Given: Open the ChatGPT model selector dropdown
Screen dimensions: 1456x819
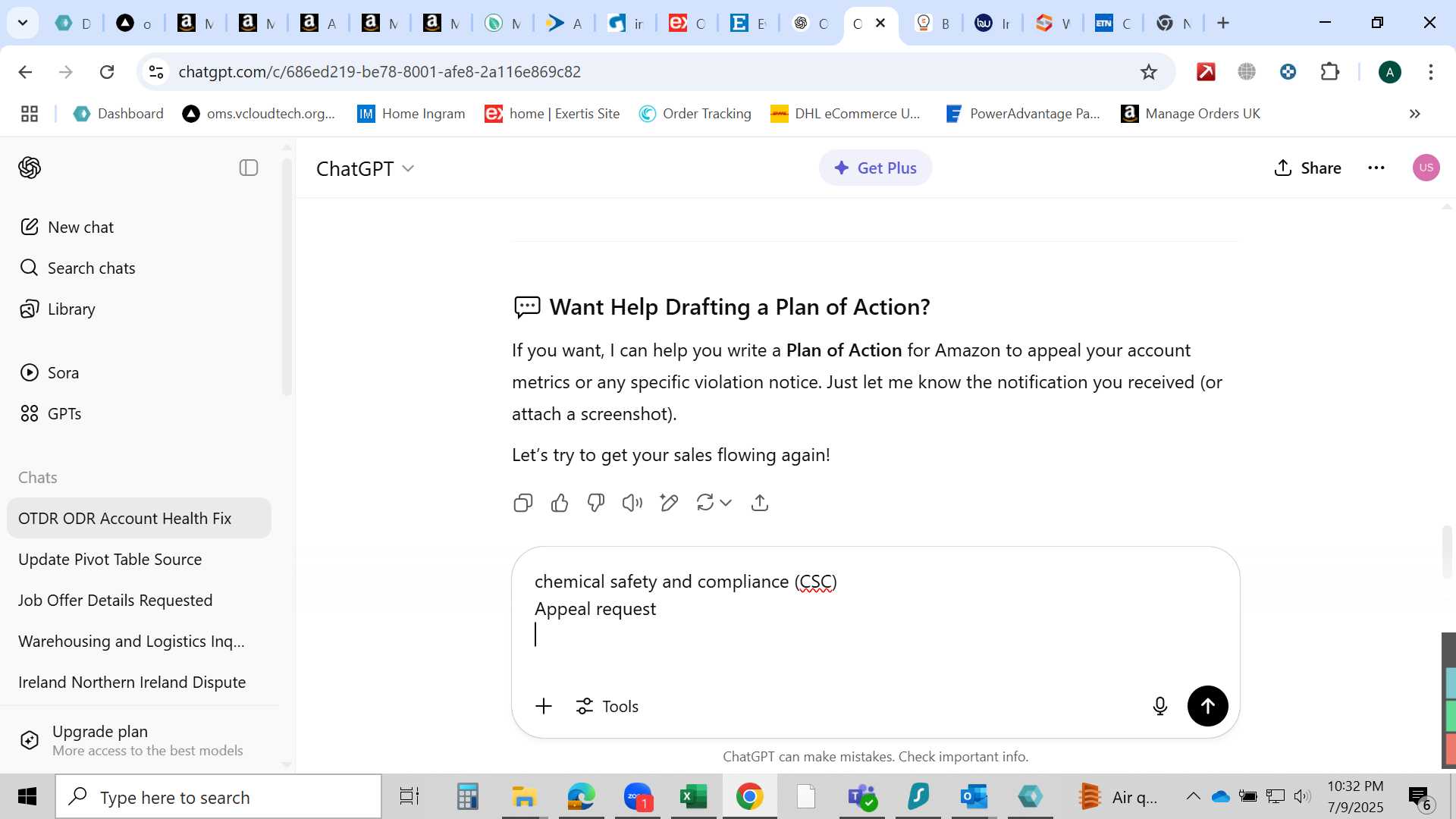Looking at the screenshot, I should pyautogui.click(x=366, y=168).
